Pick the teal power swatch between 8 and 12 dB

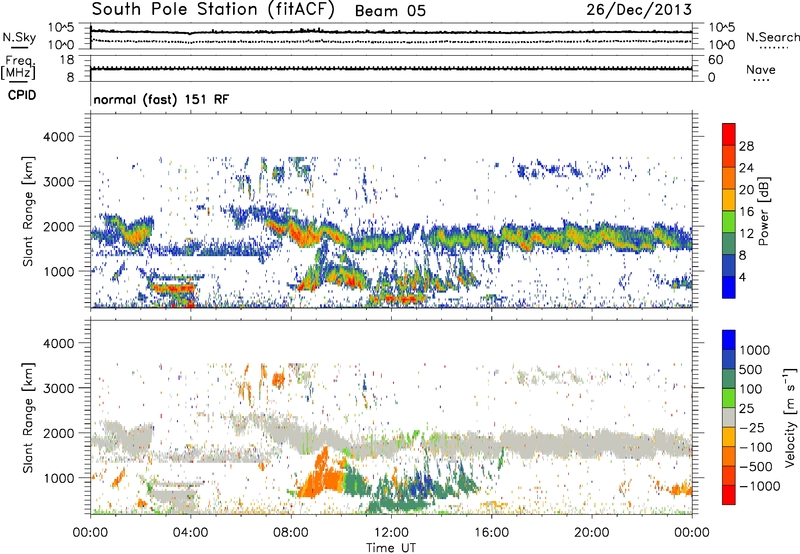[729, 243]
